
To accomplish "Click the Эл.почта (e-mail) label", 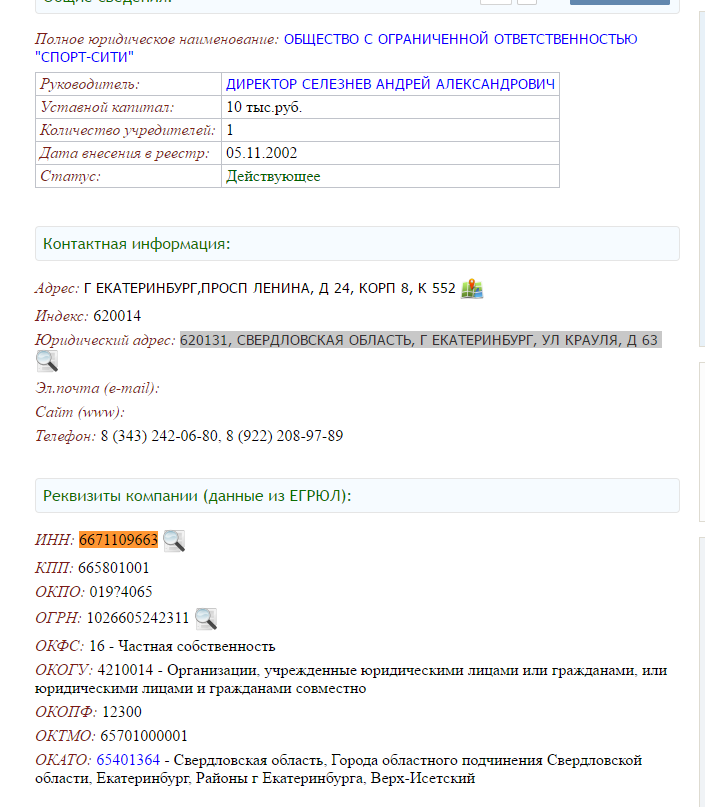I will pyautogui.click(x=97, y=388).
